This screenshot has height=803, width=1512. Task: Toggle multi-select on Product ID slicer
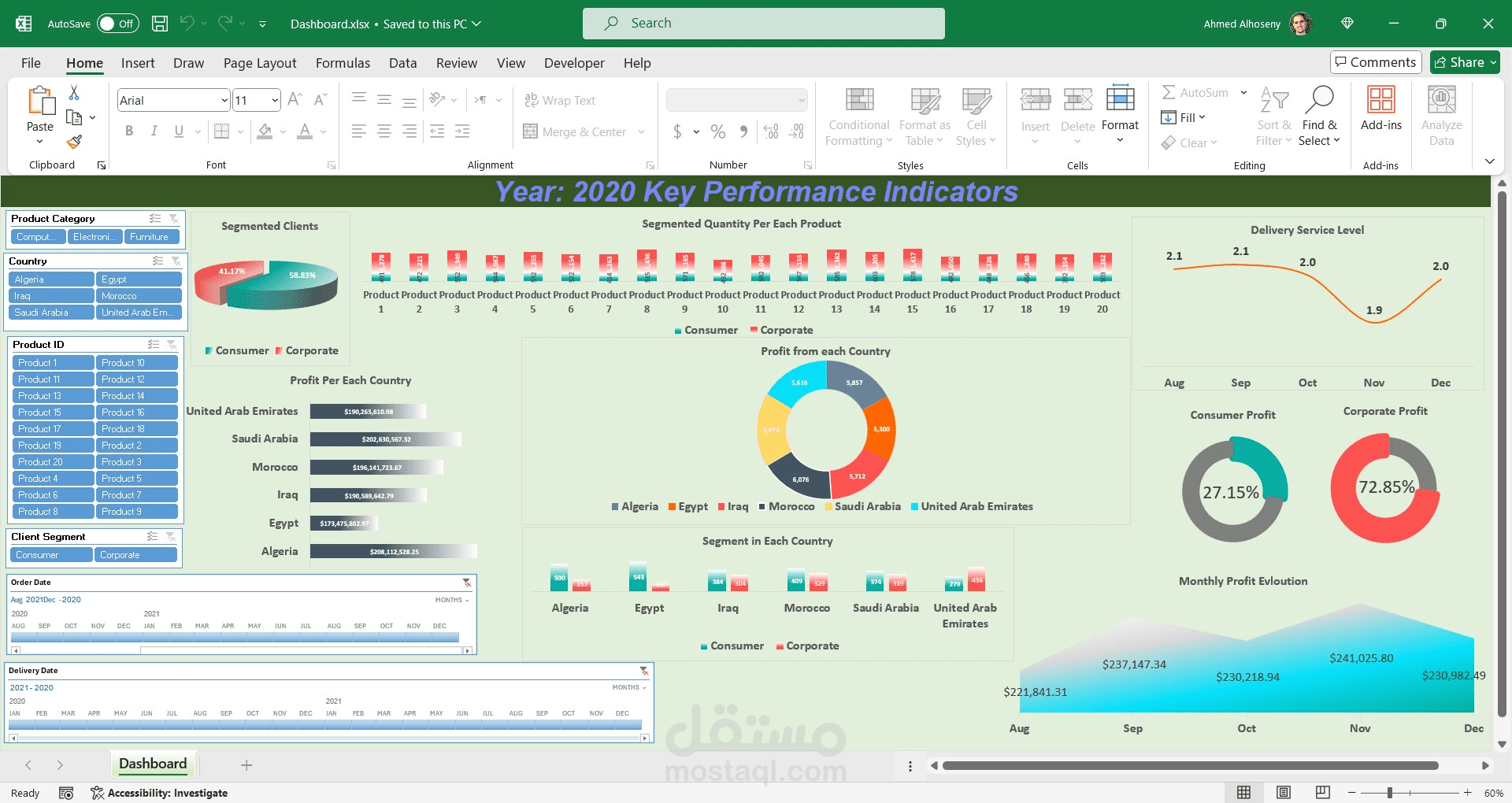tap(154, 345)
